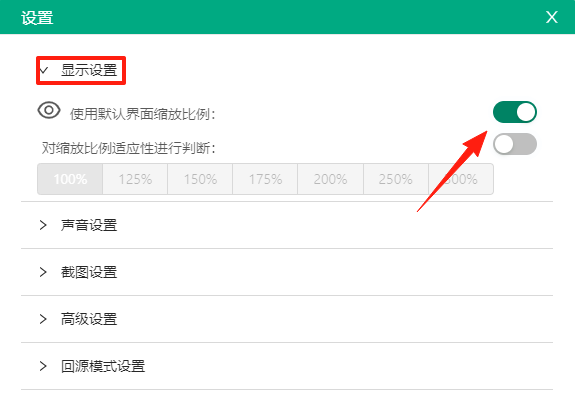Open the 声音设置 section label
Viewport: 575px width, 410px height.
pyautogui.click(x=89, y=225)
